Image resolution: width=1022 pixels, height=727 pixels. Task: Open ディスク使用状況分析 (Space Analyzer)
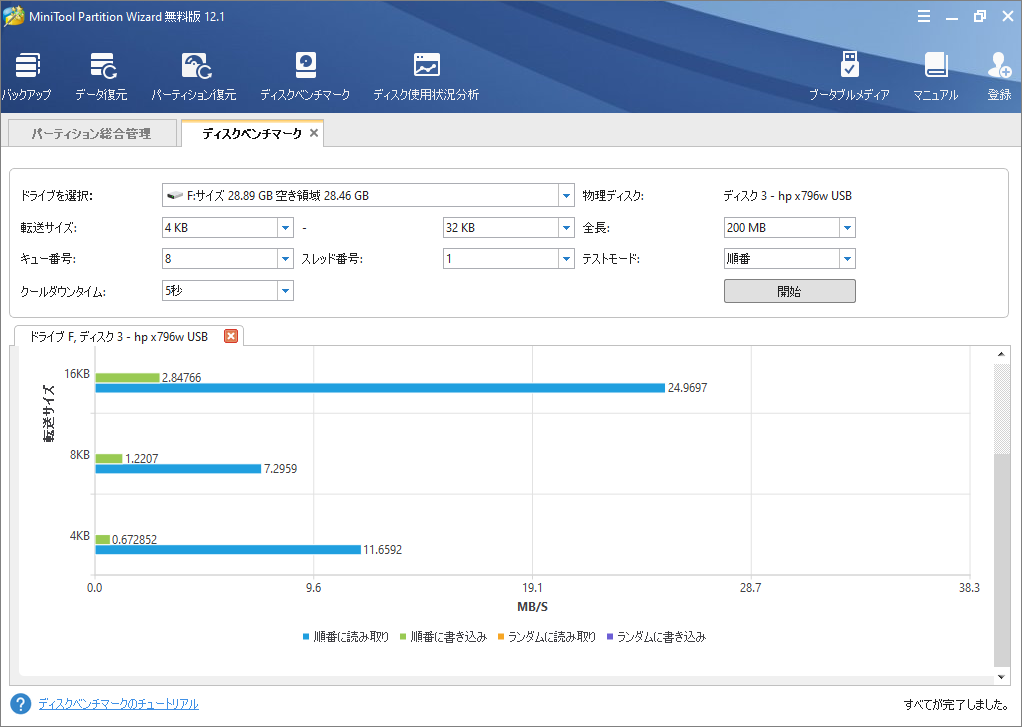[x=426, y=76]
